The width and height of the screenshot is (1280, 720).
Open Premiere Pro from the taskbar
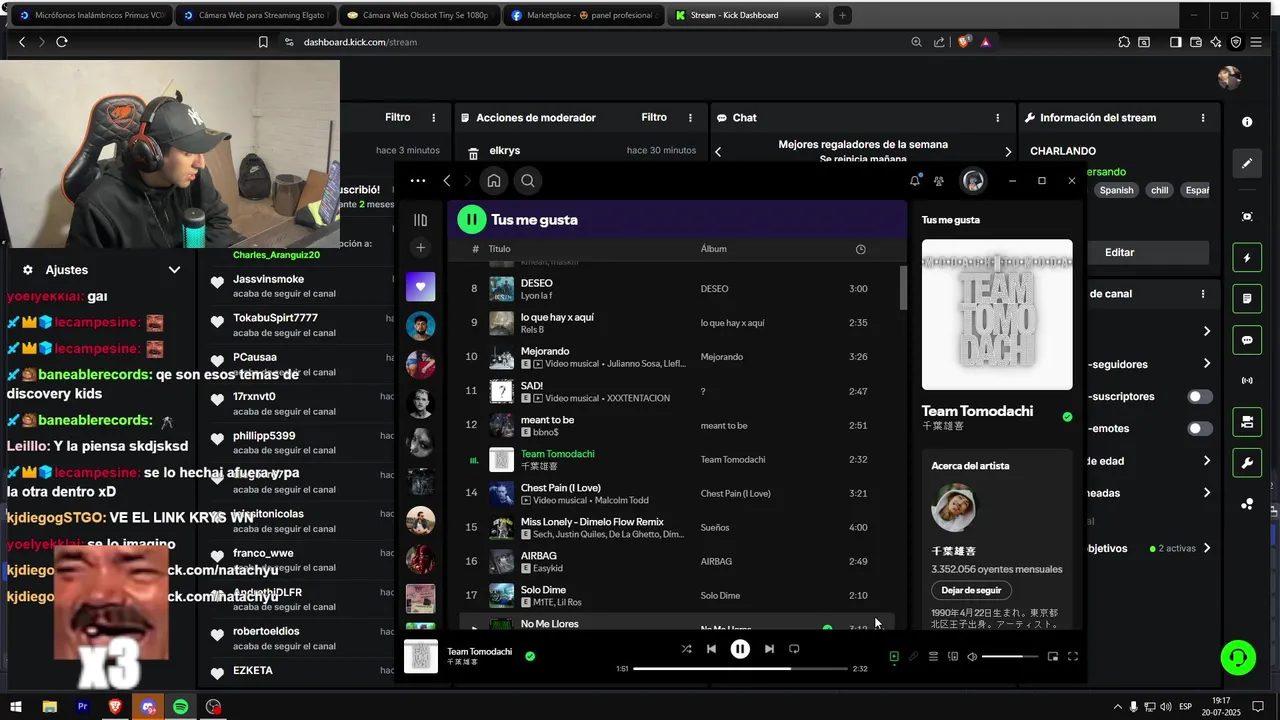point(83,707)
